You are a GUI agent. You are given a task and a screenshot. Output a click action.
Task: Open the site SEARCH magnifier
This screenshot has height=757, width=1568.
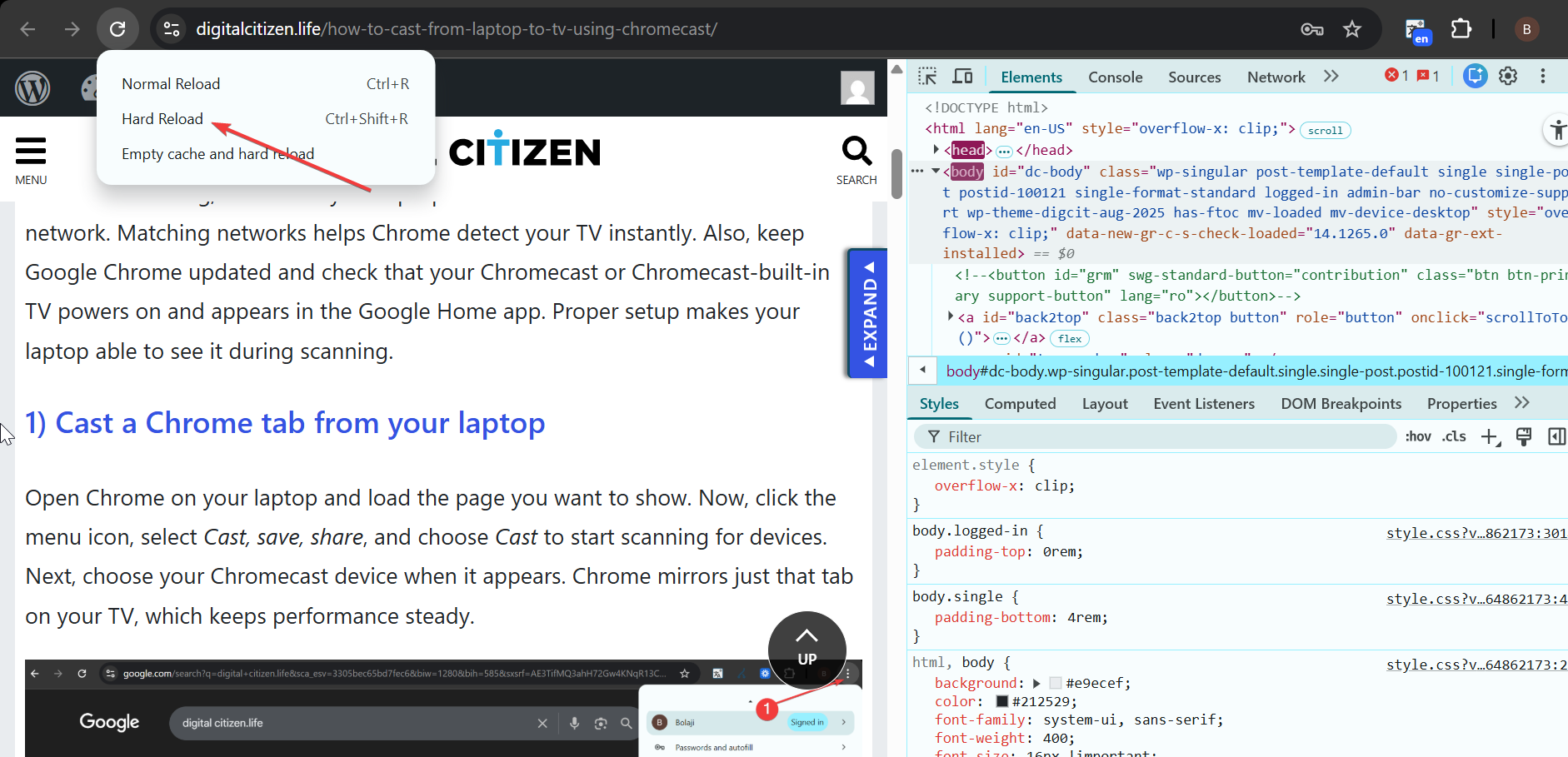click(x=856, y=161)
